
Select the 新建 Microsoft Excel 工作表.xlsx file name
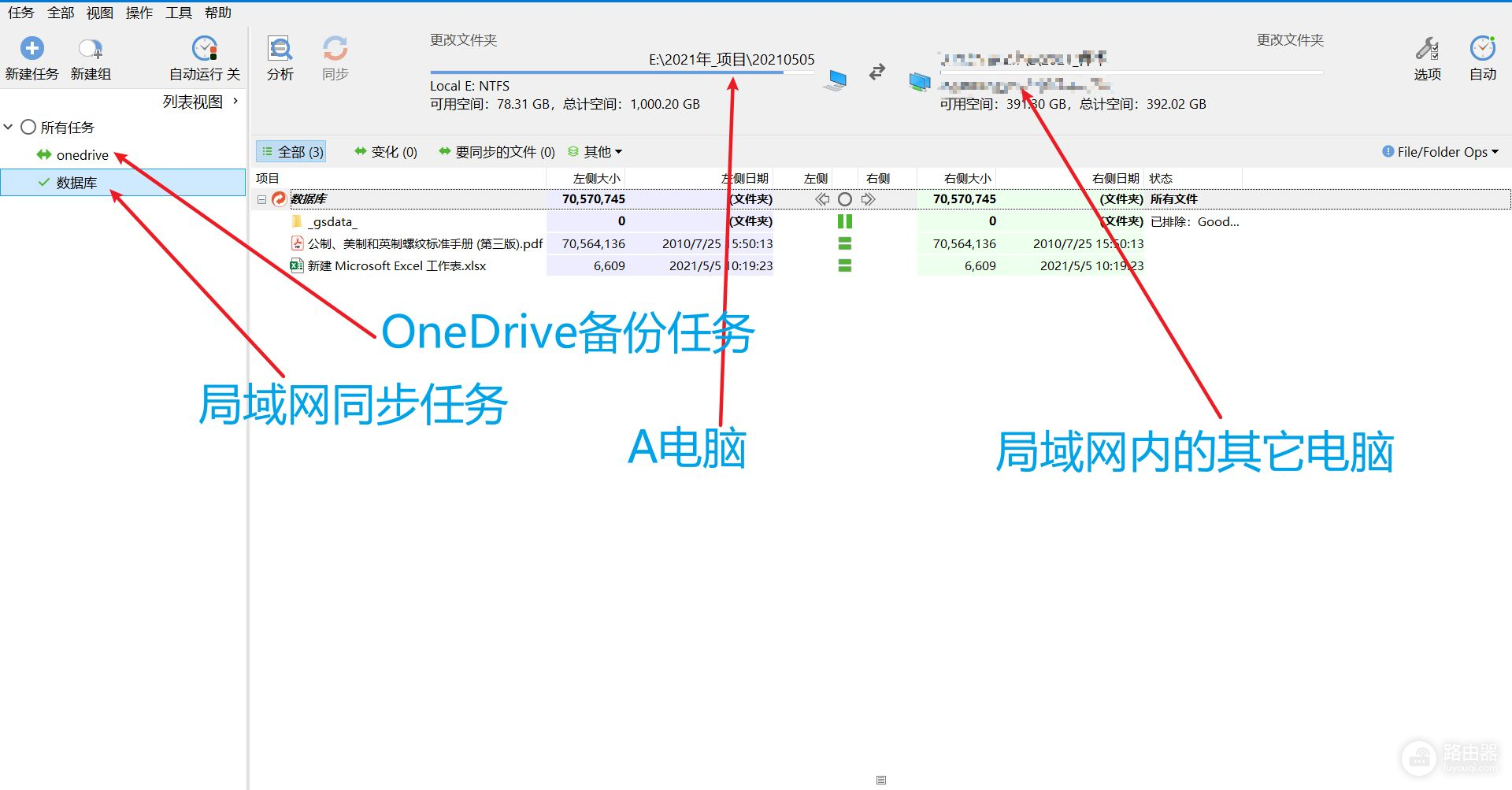397,266
